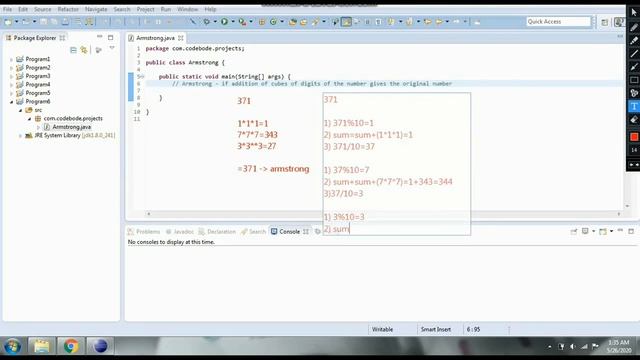Expand the Program1 project node
The image size is (640, 360).
click(11, 60)
